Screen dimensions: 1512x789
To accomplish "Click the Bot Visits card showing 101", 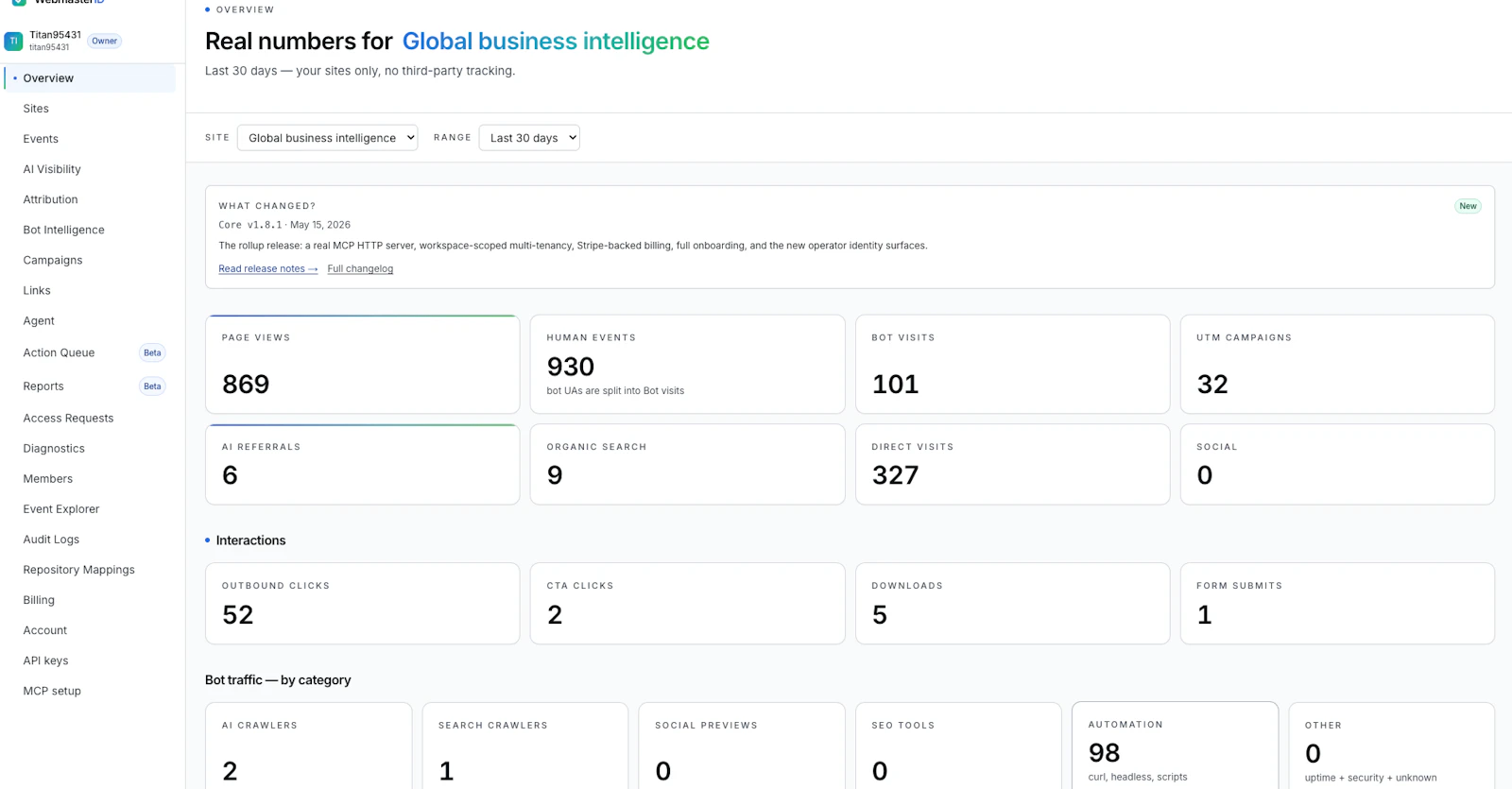I will click(1012, 364).
